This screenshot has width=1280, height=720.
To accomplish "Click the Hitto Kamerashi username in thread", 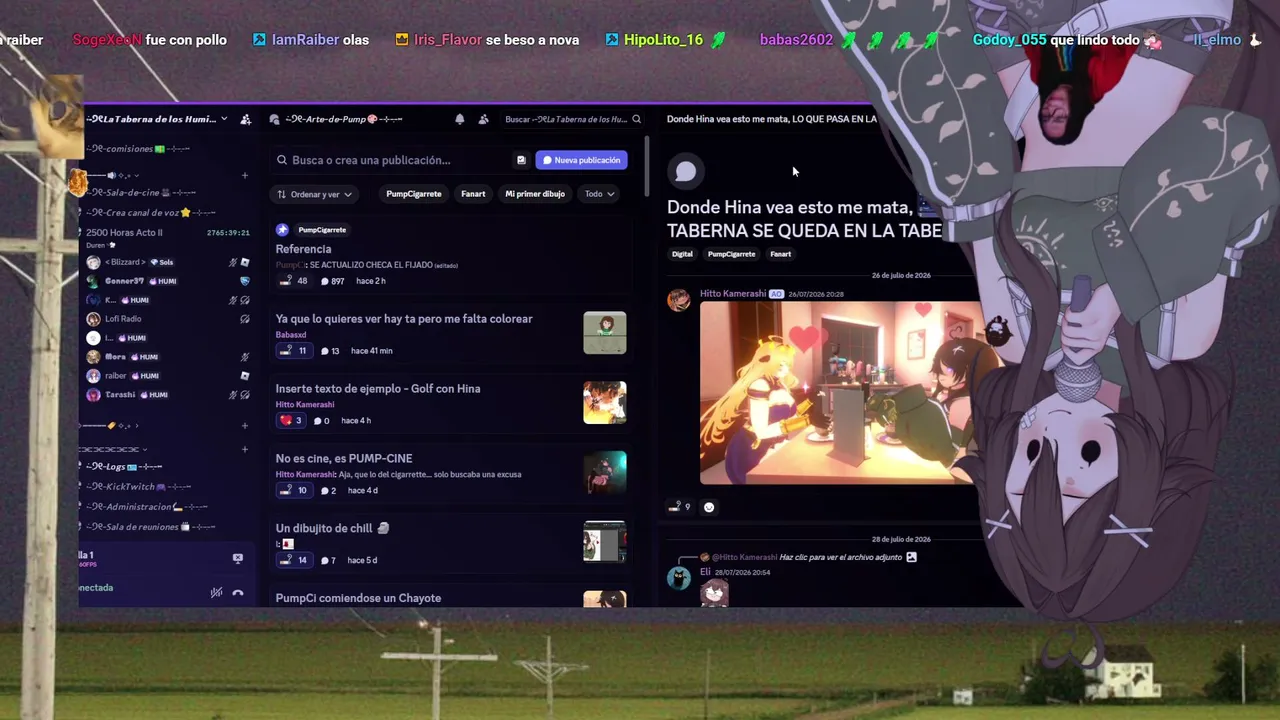I will [733, 294].
